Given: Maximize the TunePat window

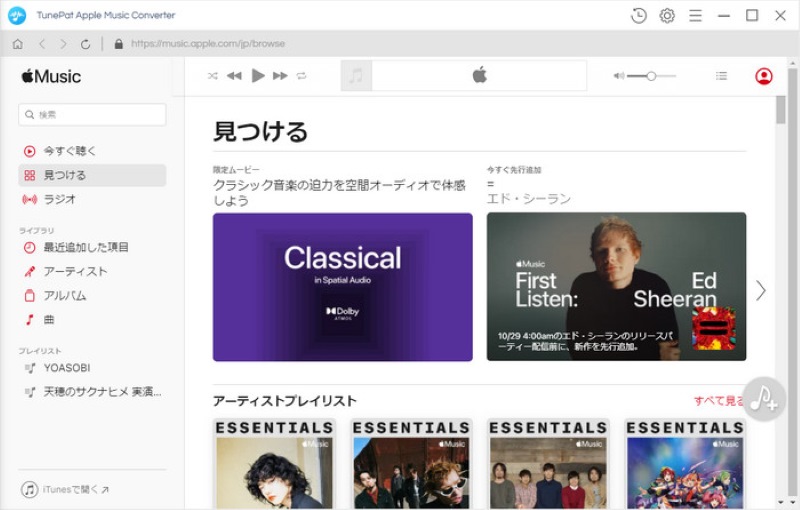Looking at the screenshot, I should [752, 15].
